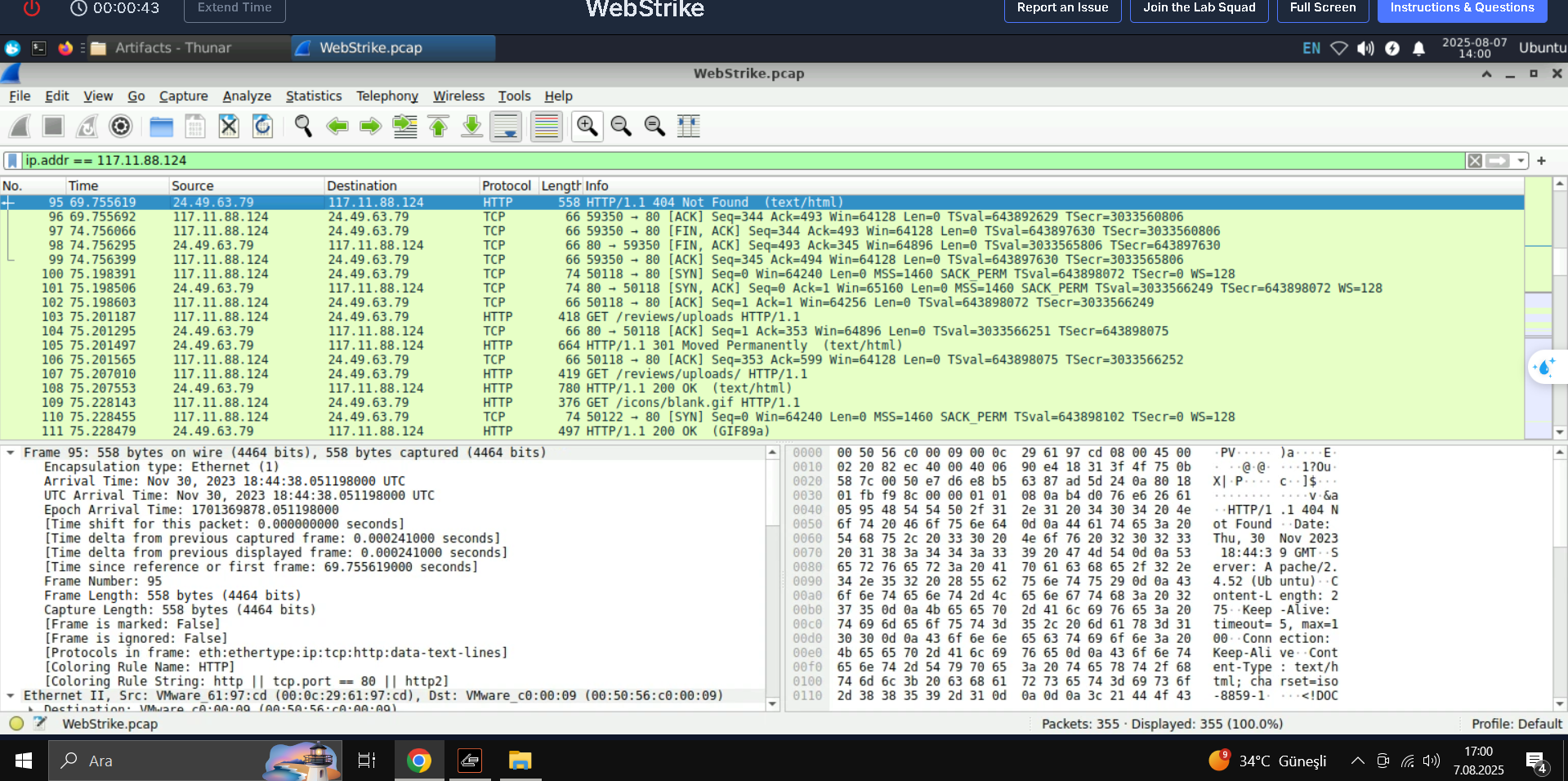1568x781 pixels.
Task: Select packet 103 GET /reviews/uploads
Action: click(x=762, y=317)
